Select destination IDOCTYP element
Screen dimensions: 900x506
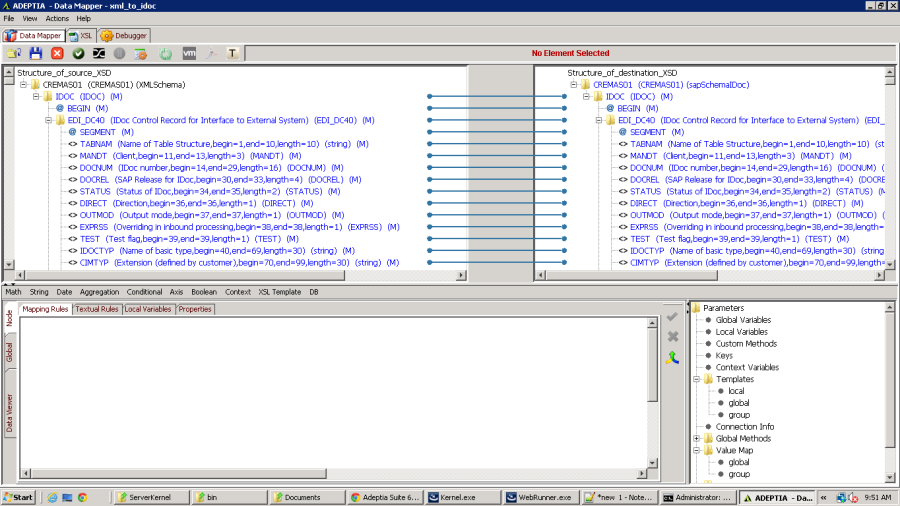coord(752,251)
